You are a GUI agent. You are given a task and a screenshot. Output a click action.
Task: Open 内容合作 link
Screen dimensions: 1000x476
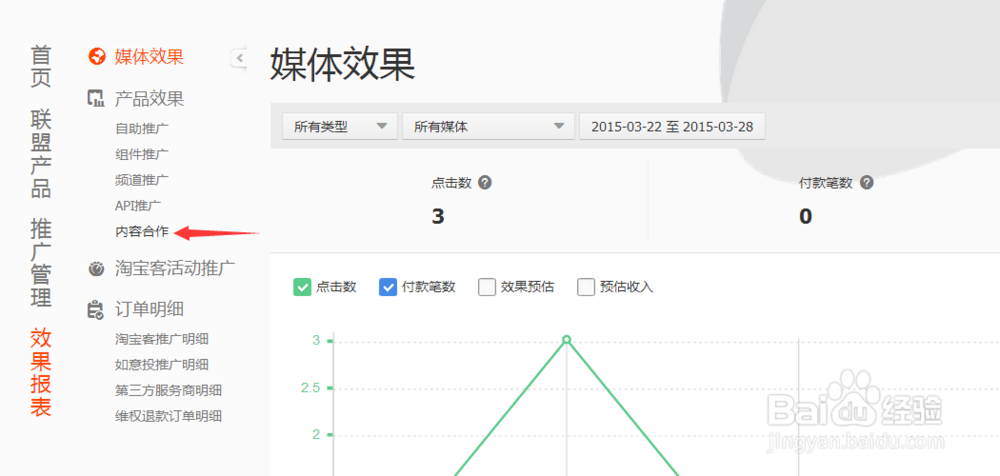tap(142, 232)
